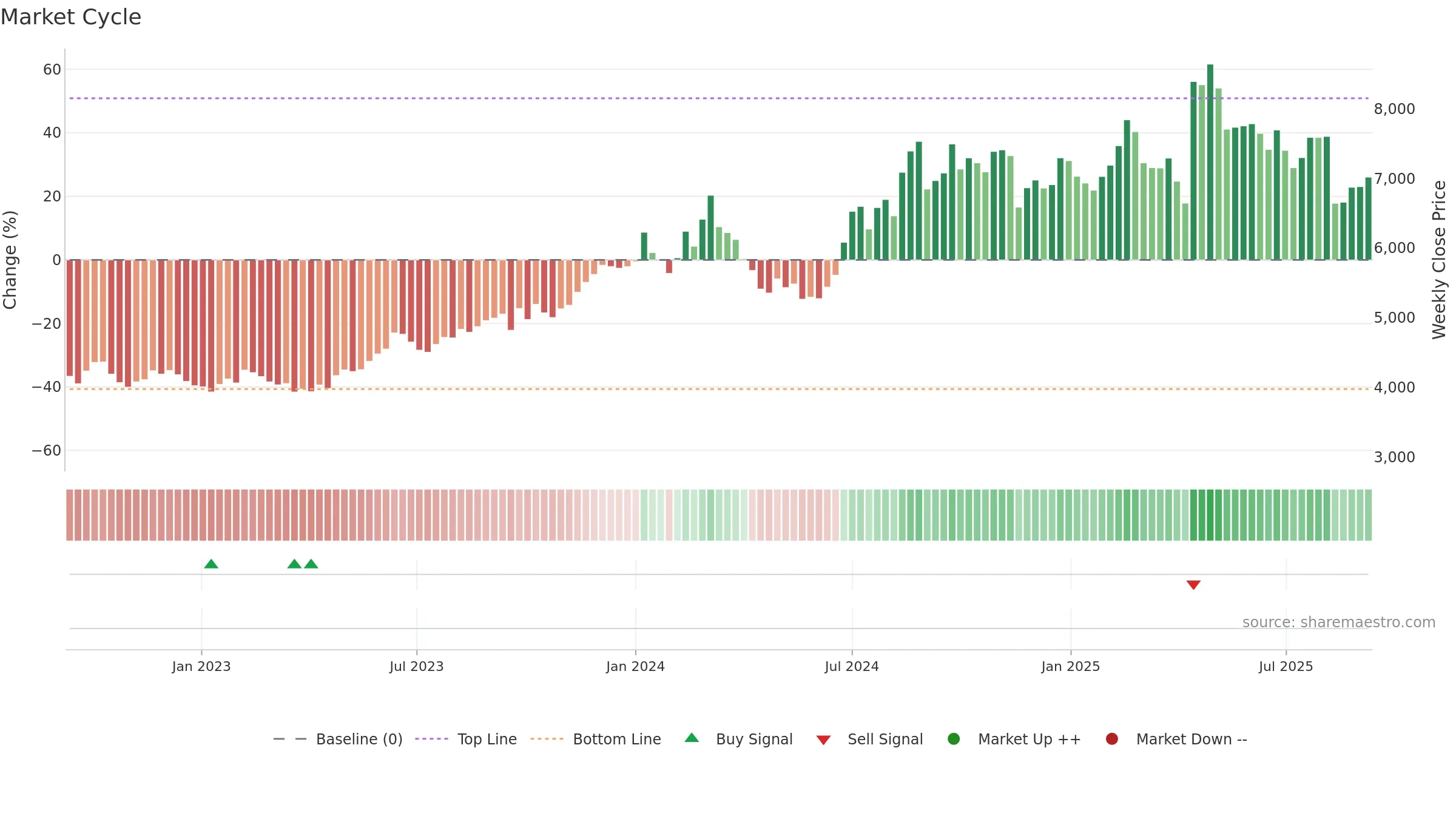Viewport: 1456px width, 819px height.
Task: Toggle the Market Down -- legend entry
Action: pyautogui.click(x=1176, y=739)
